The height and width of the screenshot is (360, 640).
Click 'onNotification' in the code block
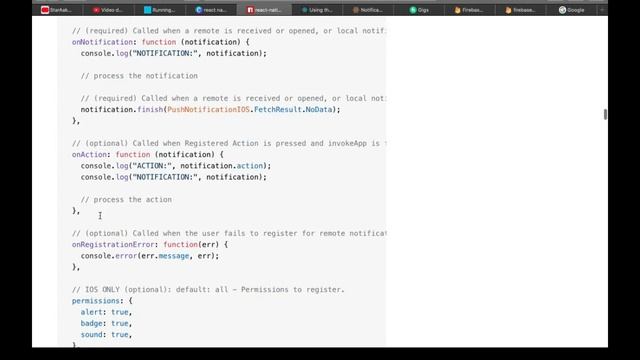coord(102,42)
